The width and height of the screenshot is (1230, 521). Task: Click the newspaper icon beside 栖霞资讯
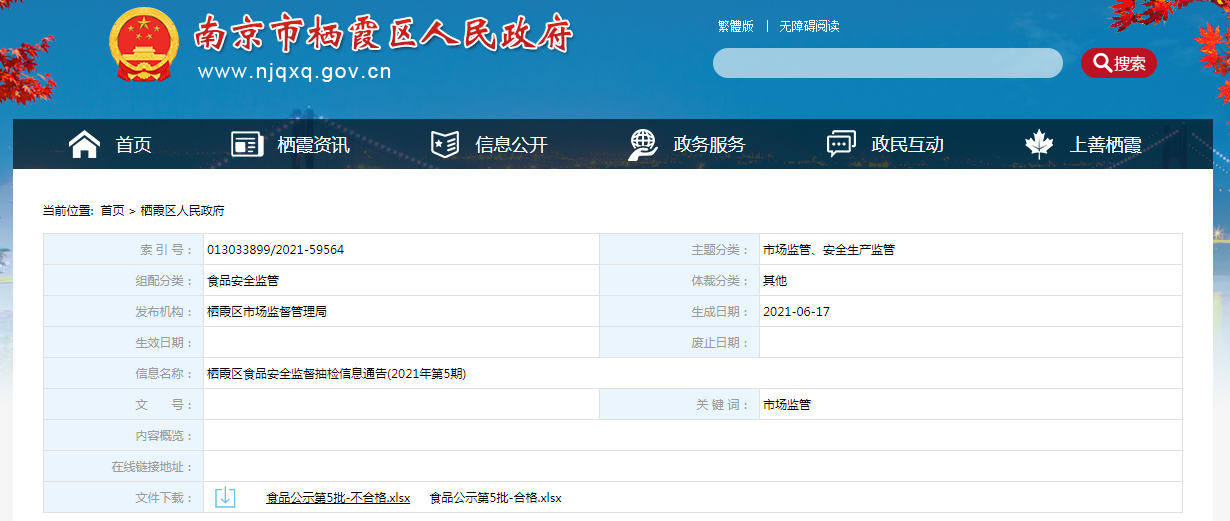(247, 144)
